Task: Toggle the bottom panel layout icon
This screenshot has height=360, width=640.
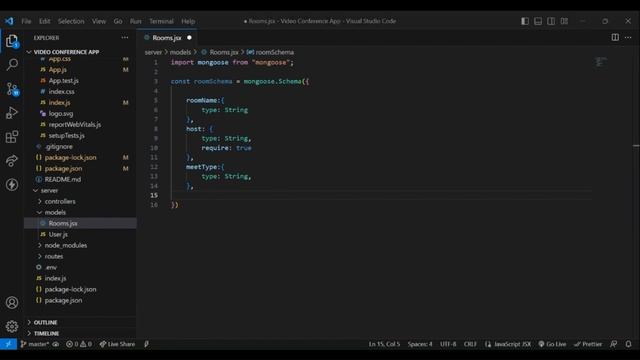Action: [538, 21]
